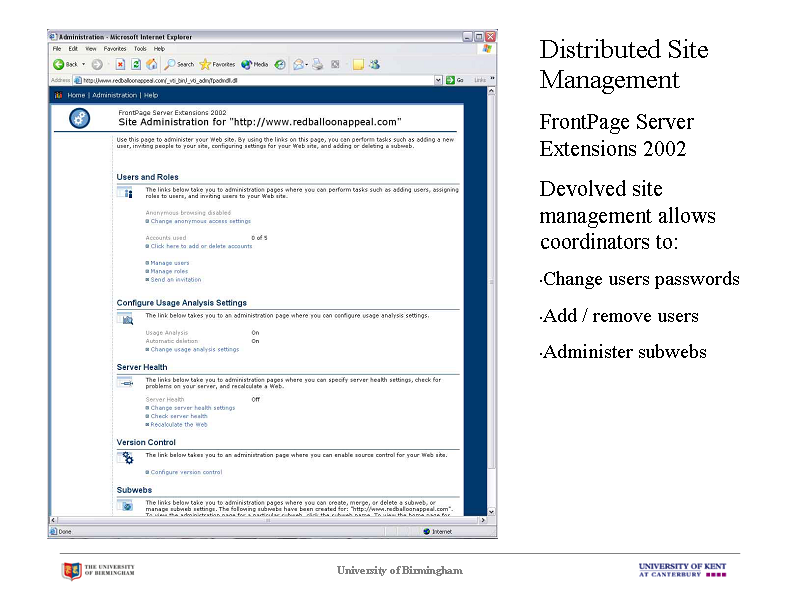Open the Favorites star toolbar button
Viewport: 800px width, 600px height.
tap(217, 64)
